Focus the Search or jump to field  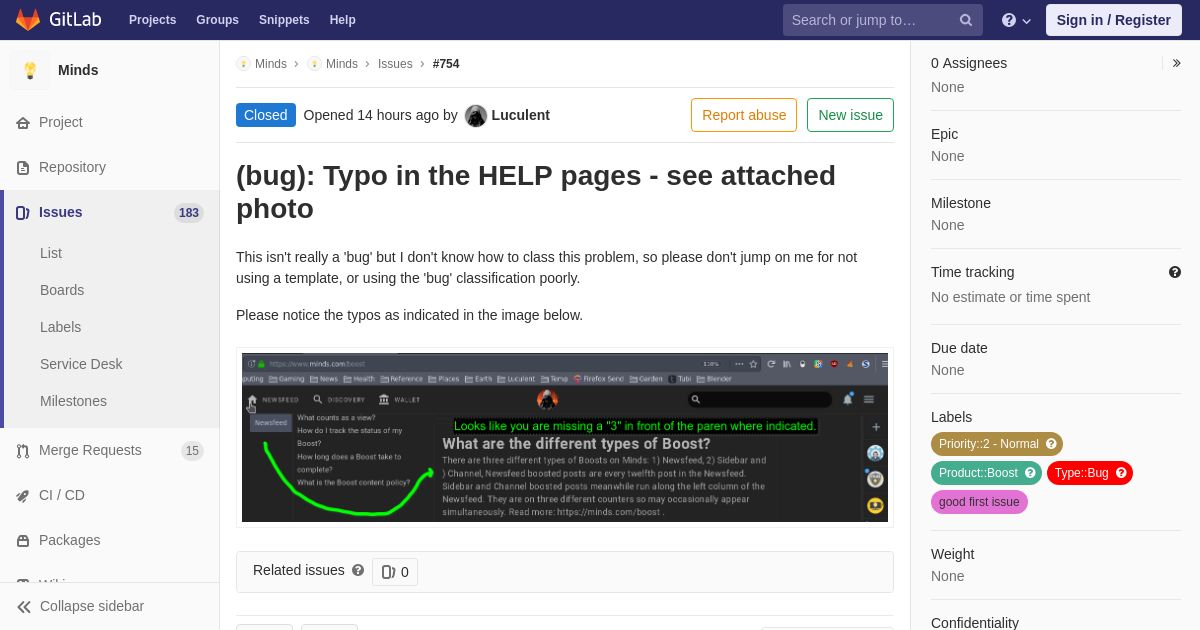tap(883, 20)
